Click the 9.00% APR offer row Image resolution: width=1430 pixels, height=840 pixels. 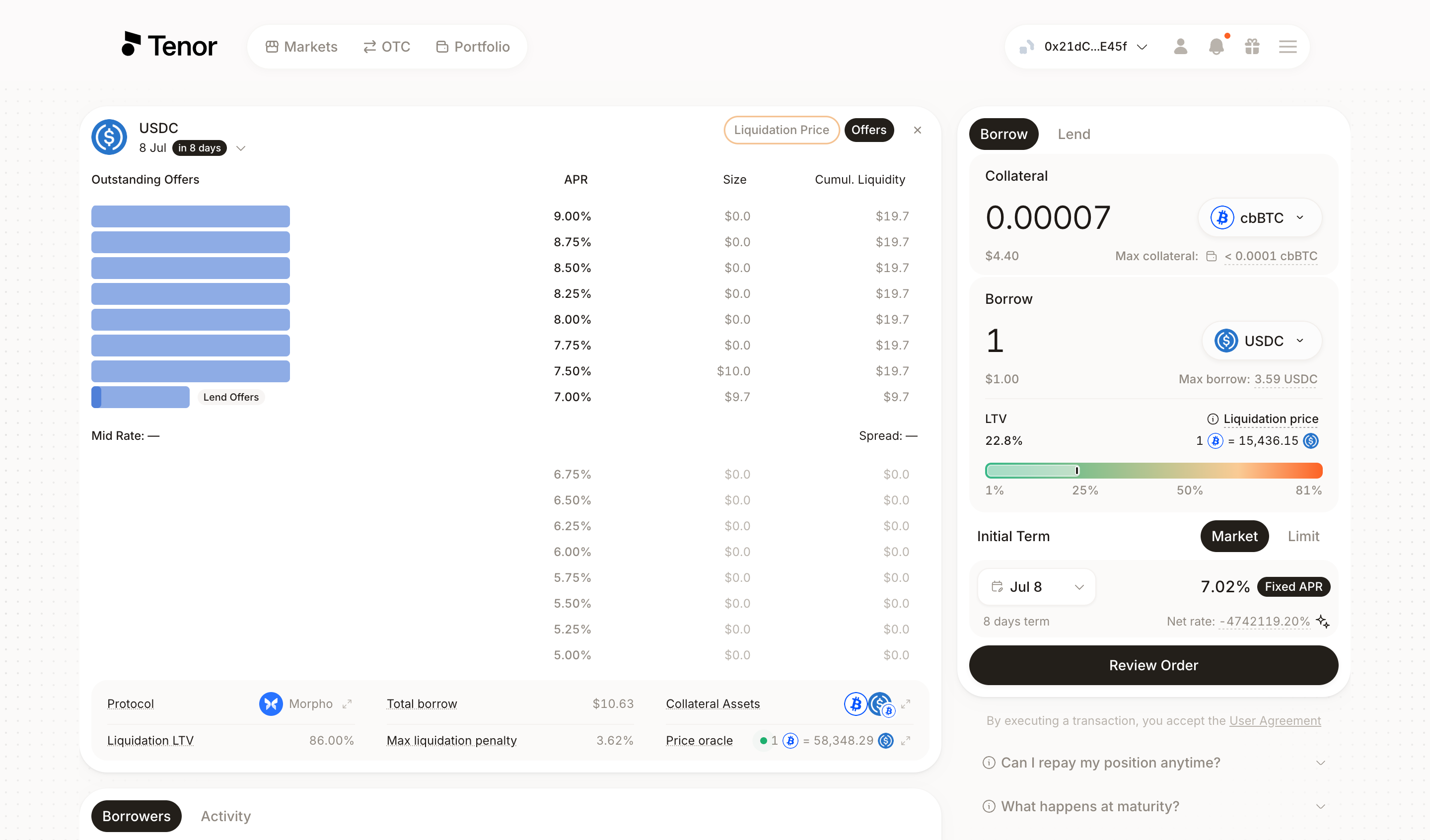click(504, 216)
